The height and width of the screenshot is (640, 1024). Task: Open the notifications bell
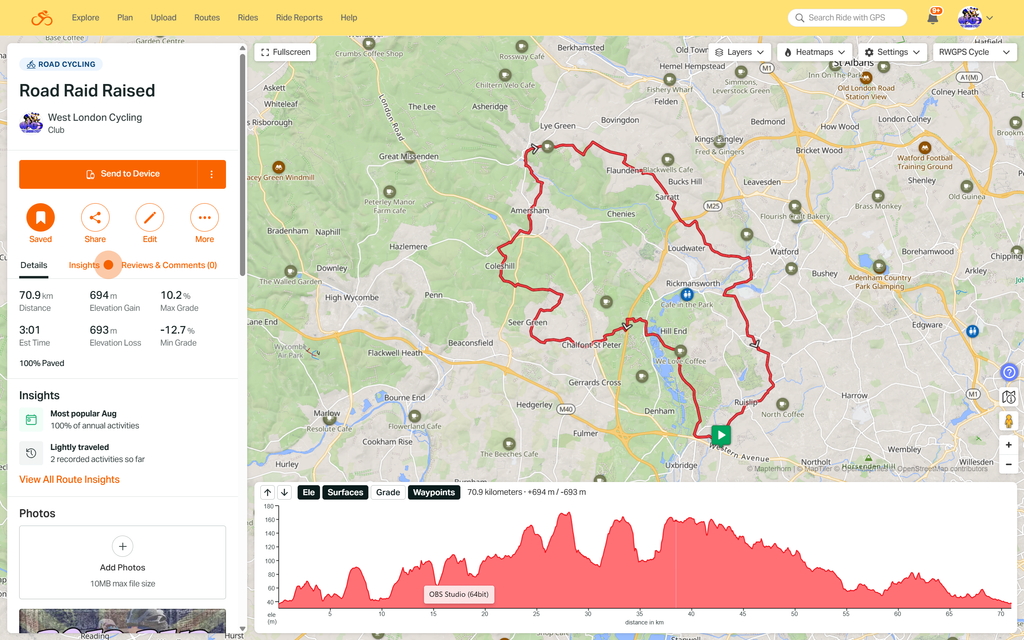pos(933,18)
